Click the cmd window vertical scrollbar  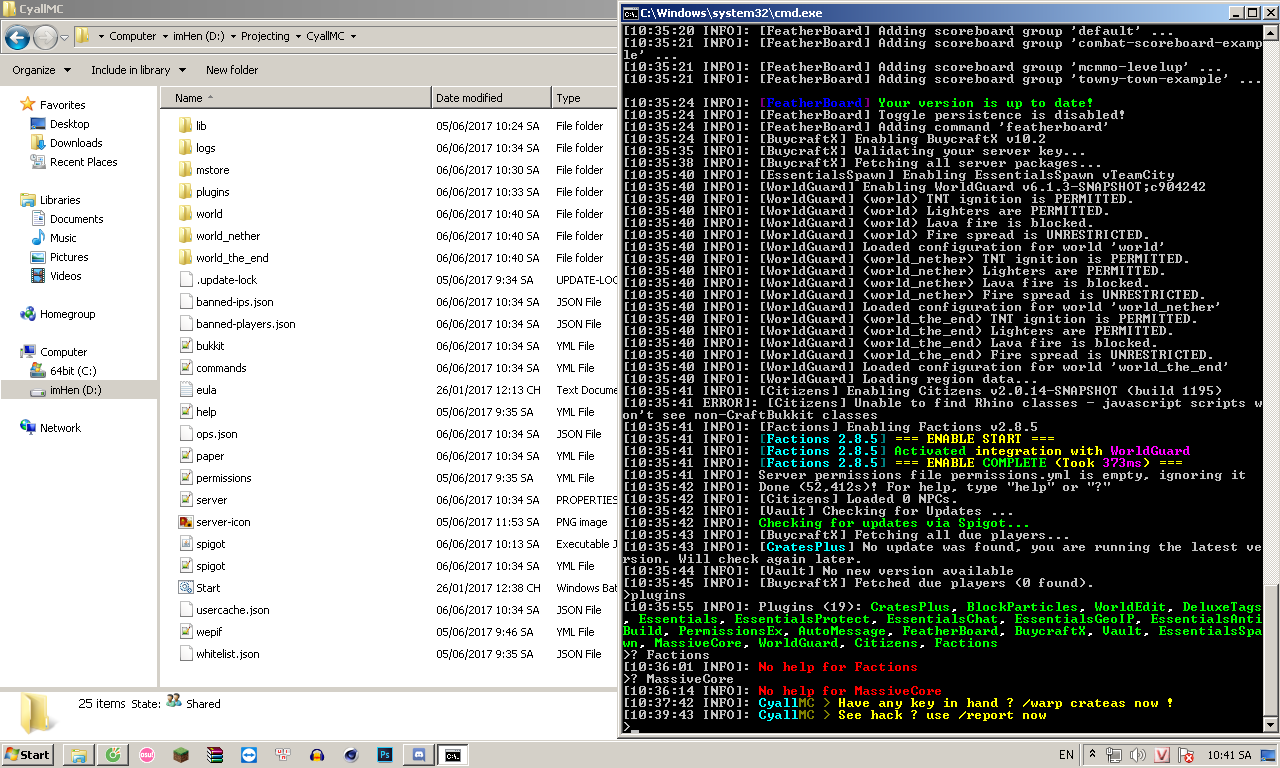click(x=1271, y=650)
